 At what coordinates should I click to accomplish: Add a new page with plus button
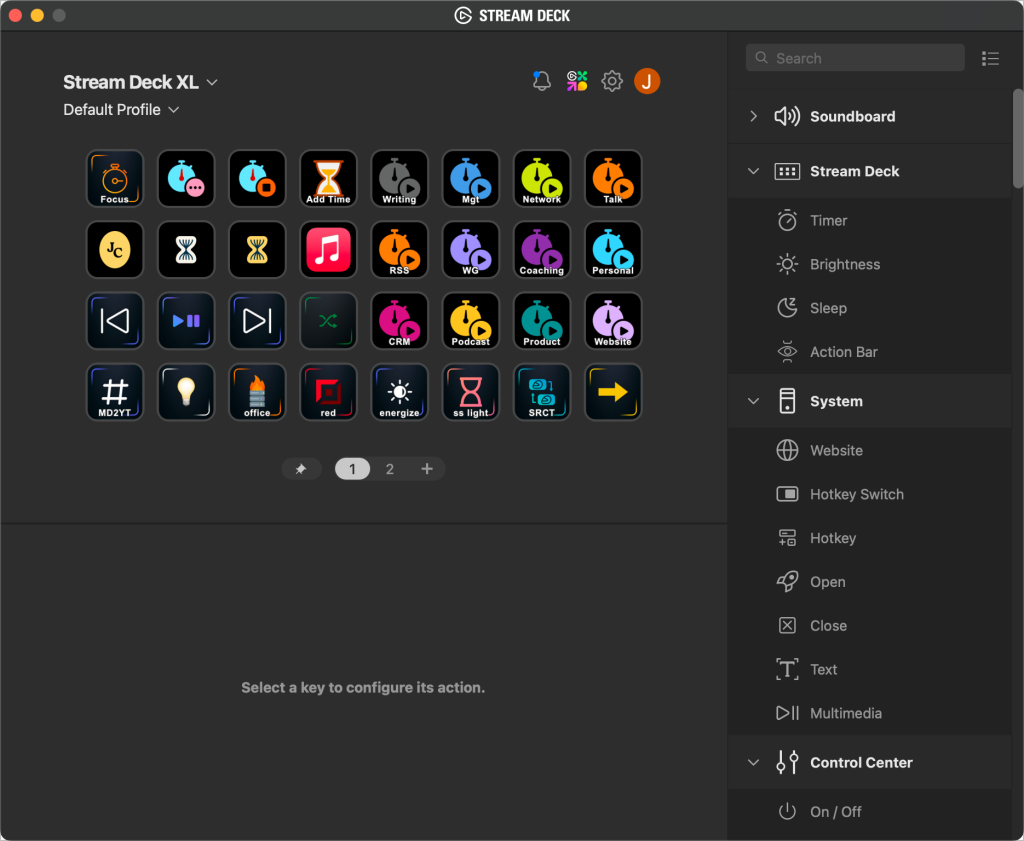pos(427,469)
